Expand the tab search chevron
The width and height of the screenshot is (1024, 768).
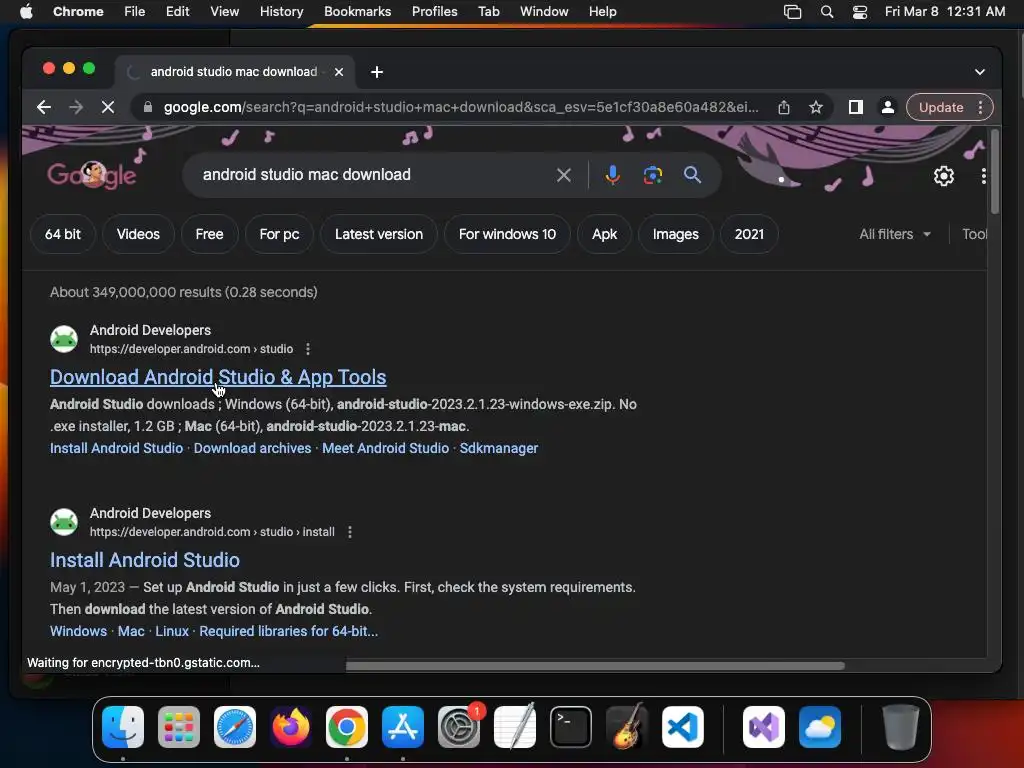pyautogui.click(x=980, y=72)
